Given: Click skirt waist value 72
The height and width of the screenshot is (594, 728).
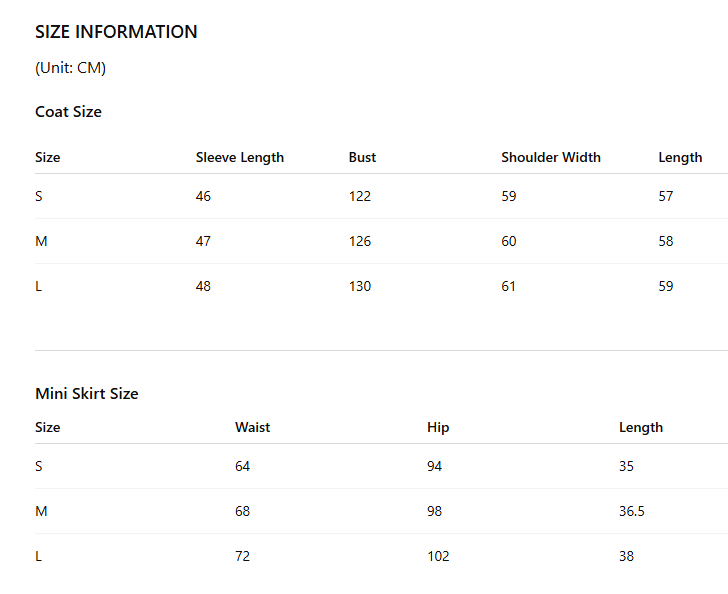Looking at the screenshot, I should [242, 556].
